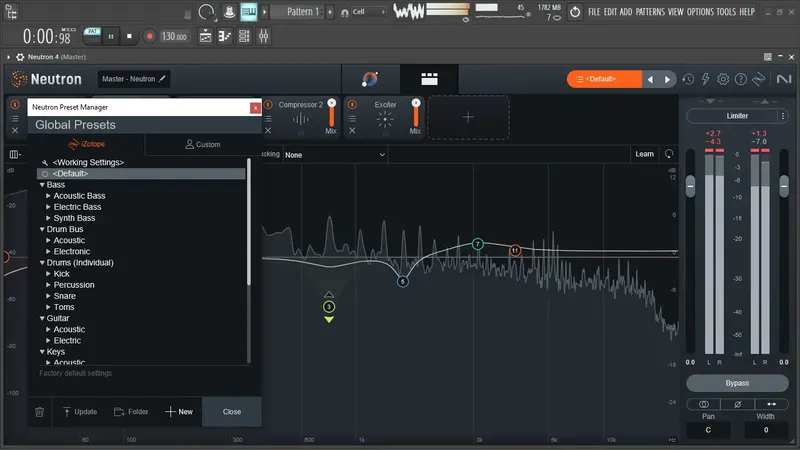800x450 pixels.
Task: Open the mixer view icon
Action: point(263,36)
